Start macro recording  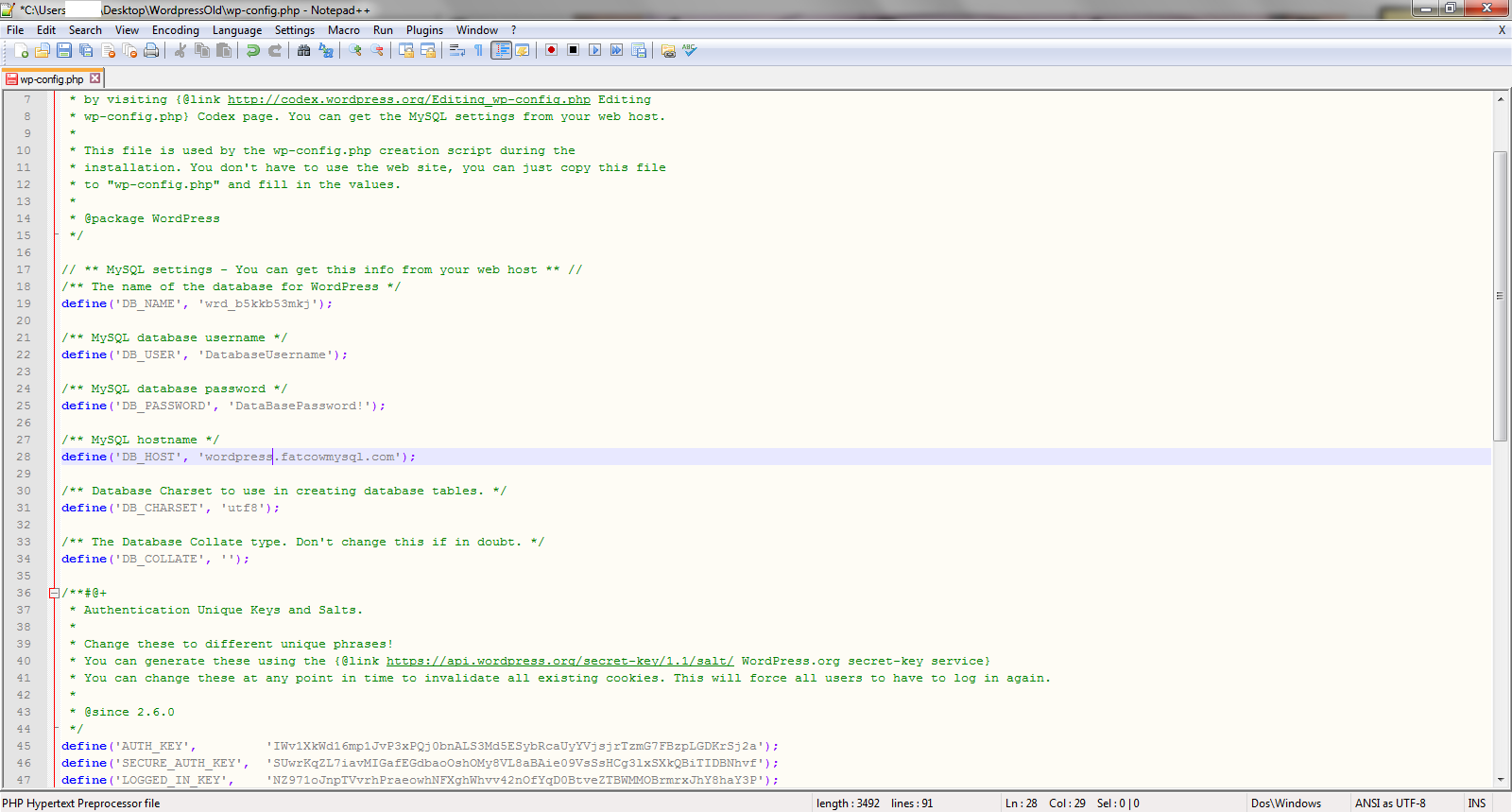552,50
